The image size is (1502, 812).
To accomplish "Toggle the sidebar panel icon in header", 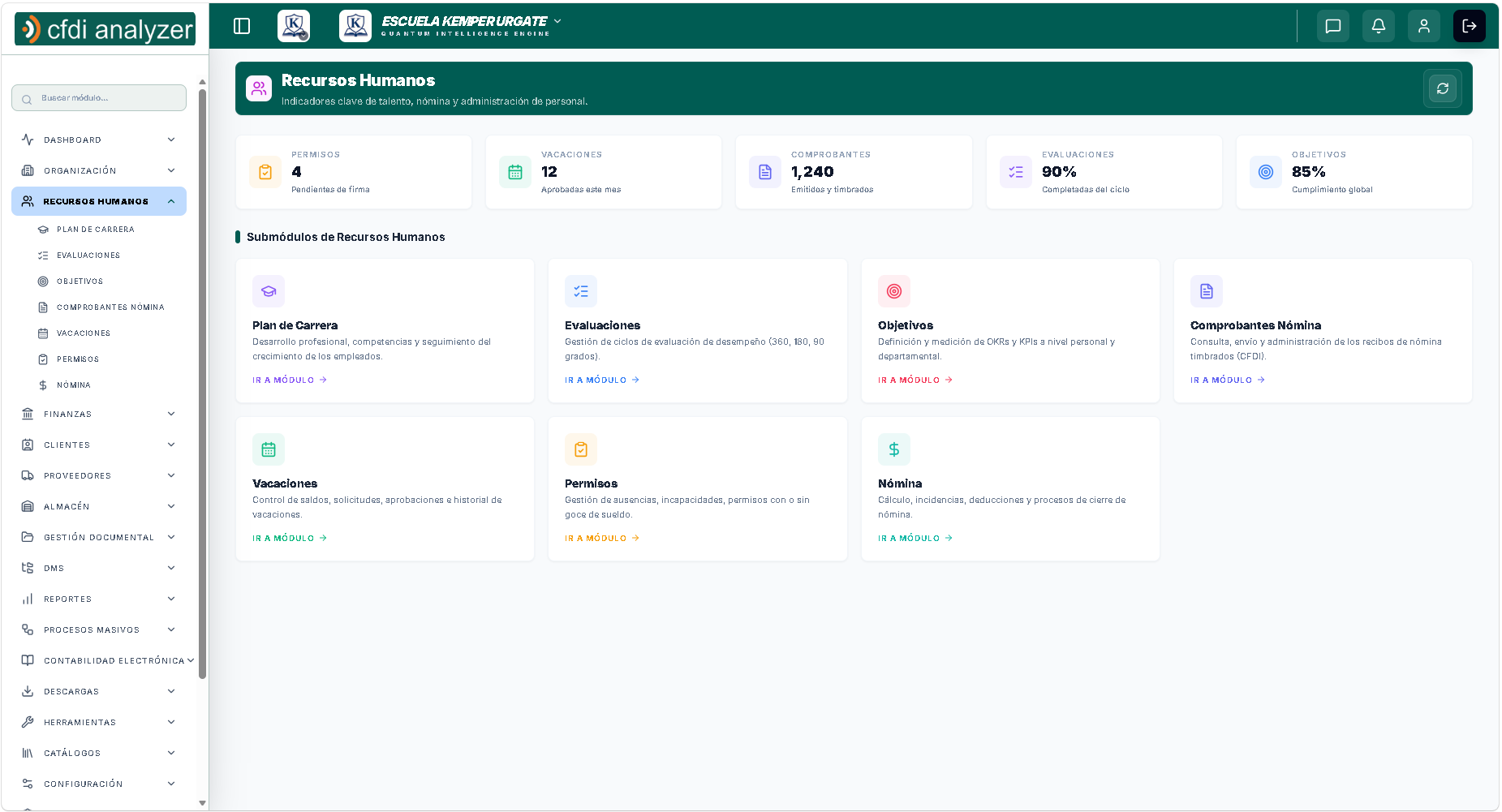I will pyautogui.click(x=242, y=26).
